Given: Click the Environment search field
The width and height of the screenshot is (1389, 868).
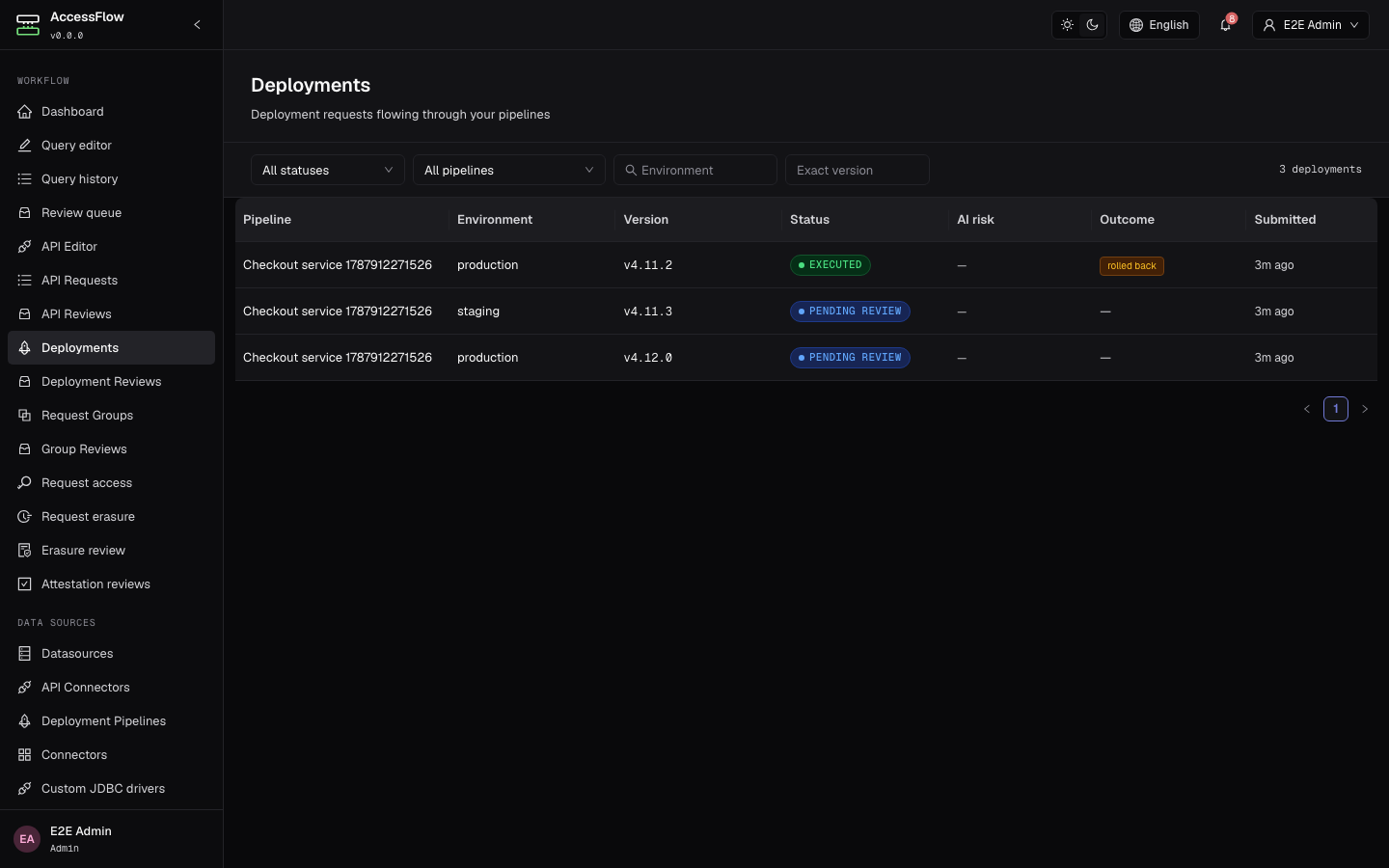Looking at the screenshot, I should (695, 170).
